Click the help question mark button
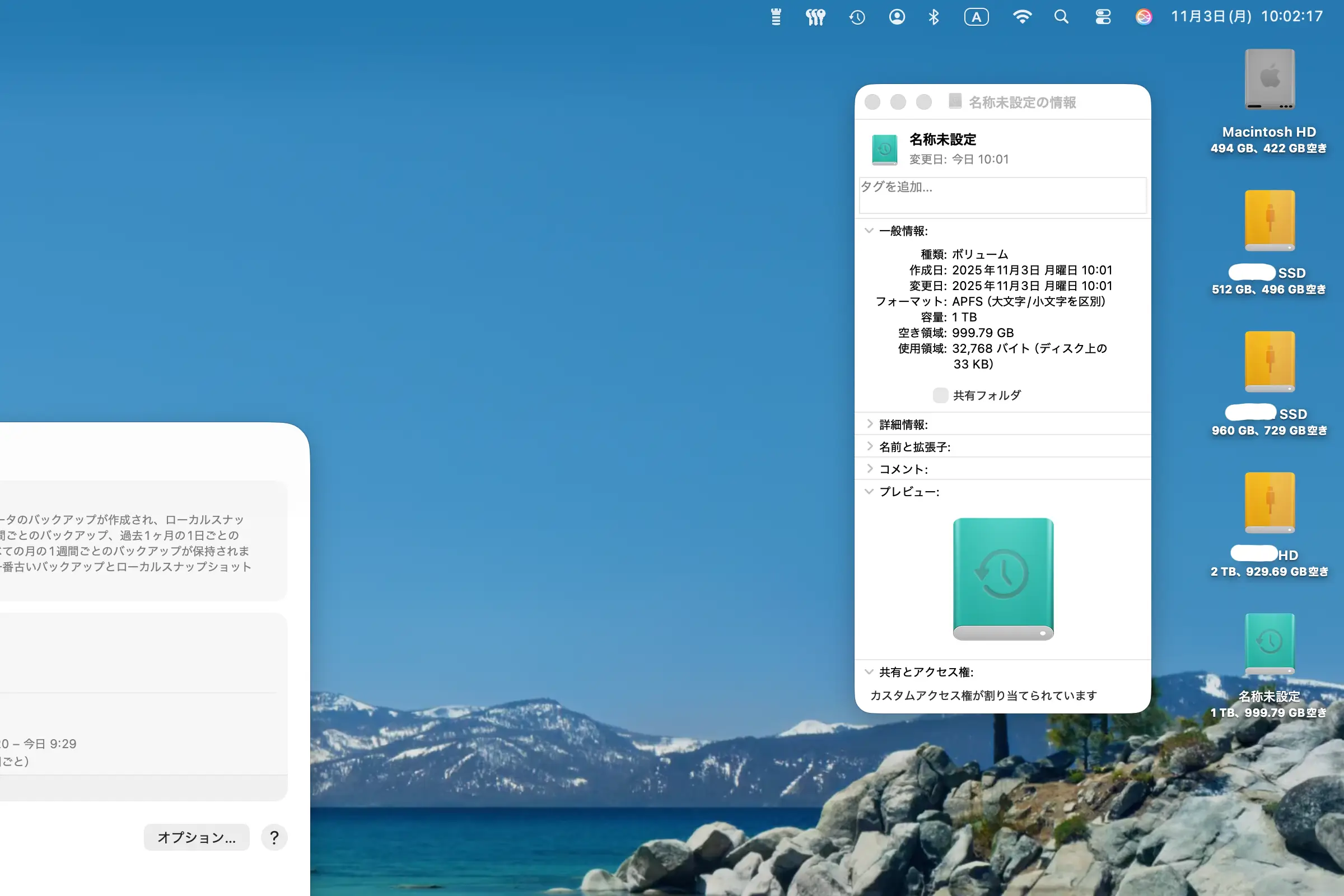The width and height of the screenshot is (1344, 896). click(274, 837)
